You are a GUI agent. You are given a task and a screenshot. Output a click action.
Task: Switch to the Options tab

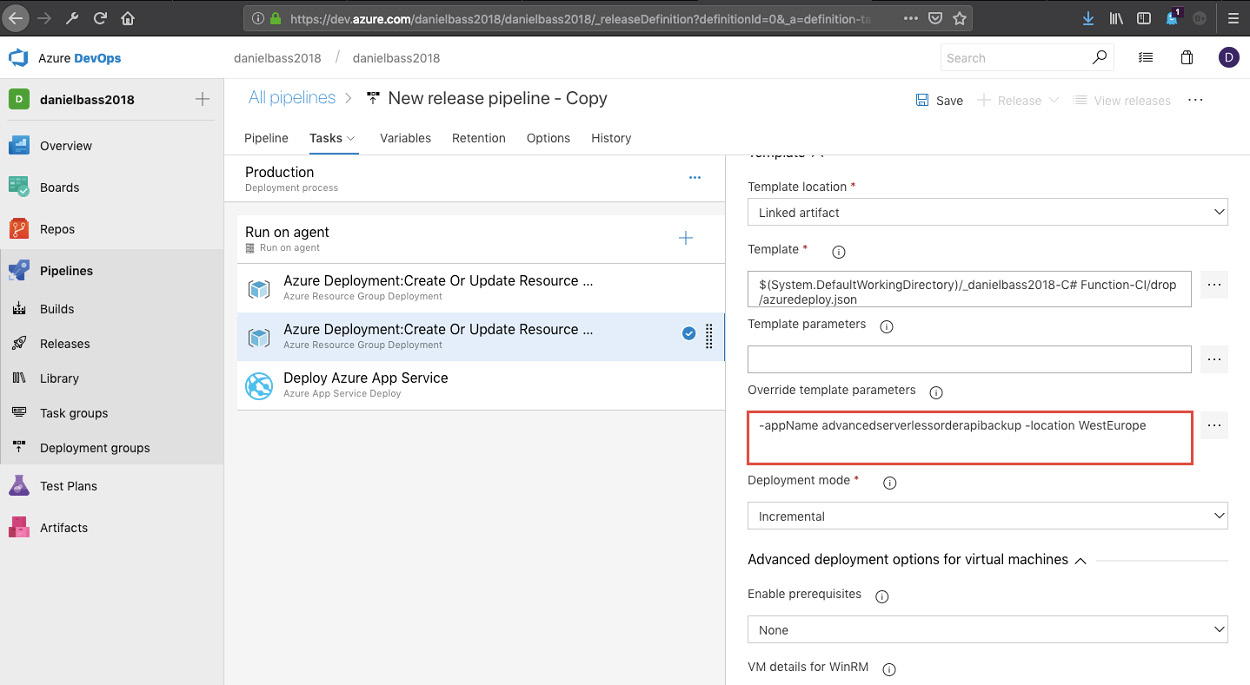(548, 138)
